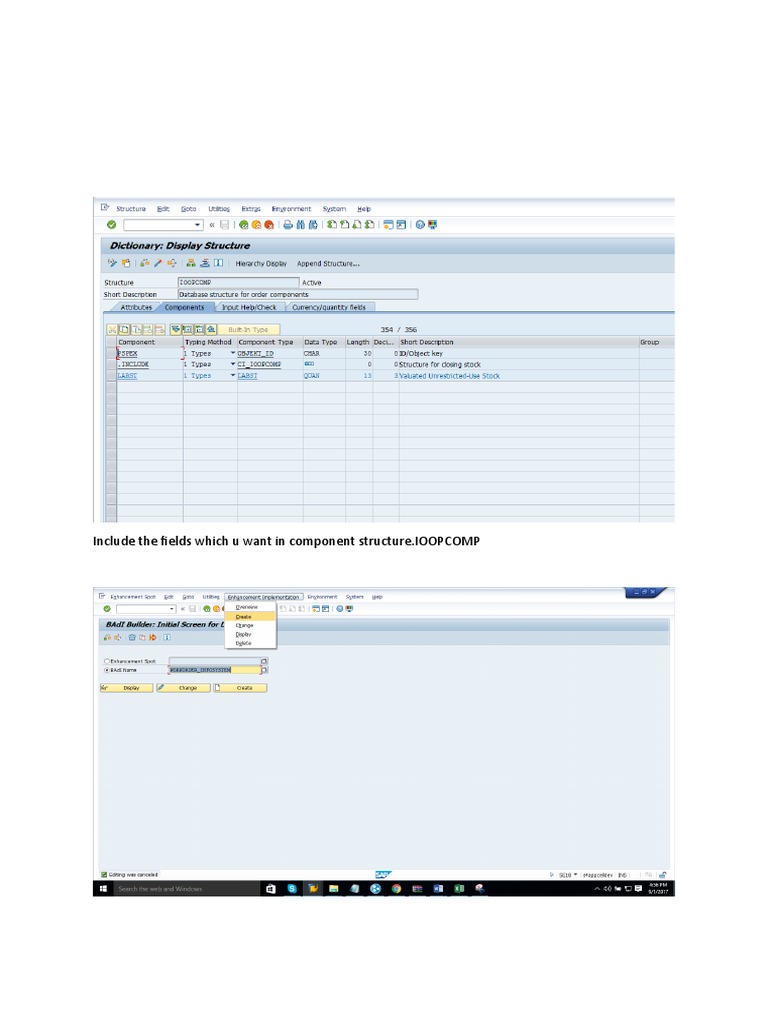768x1024 pixels.
Task: Select the Enhancement Spot radio button
Action: pyautogui.click(x=107, y=662)
